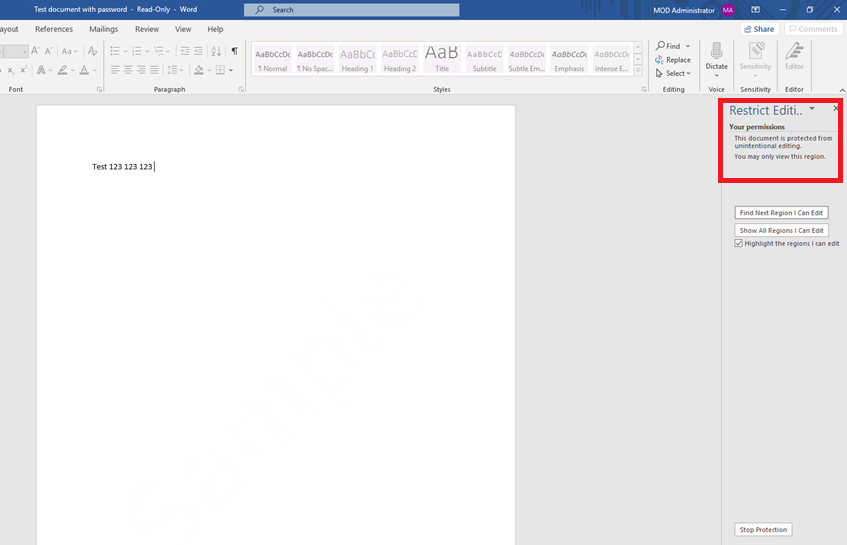Click Find Next Region I Can Edit
847x545 pixels.
pos(781,213)
